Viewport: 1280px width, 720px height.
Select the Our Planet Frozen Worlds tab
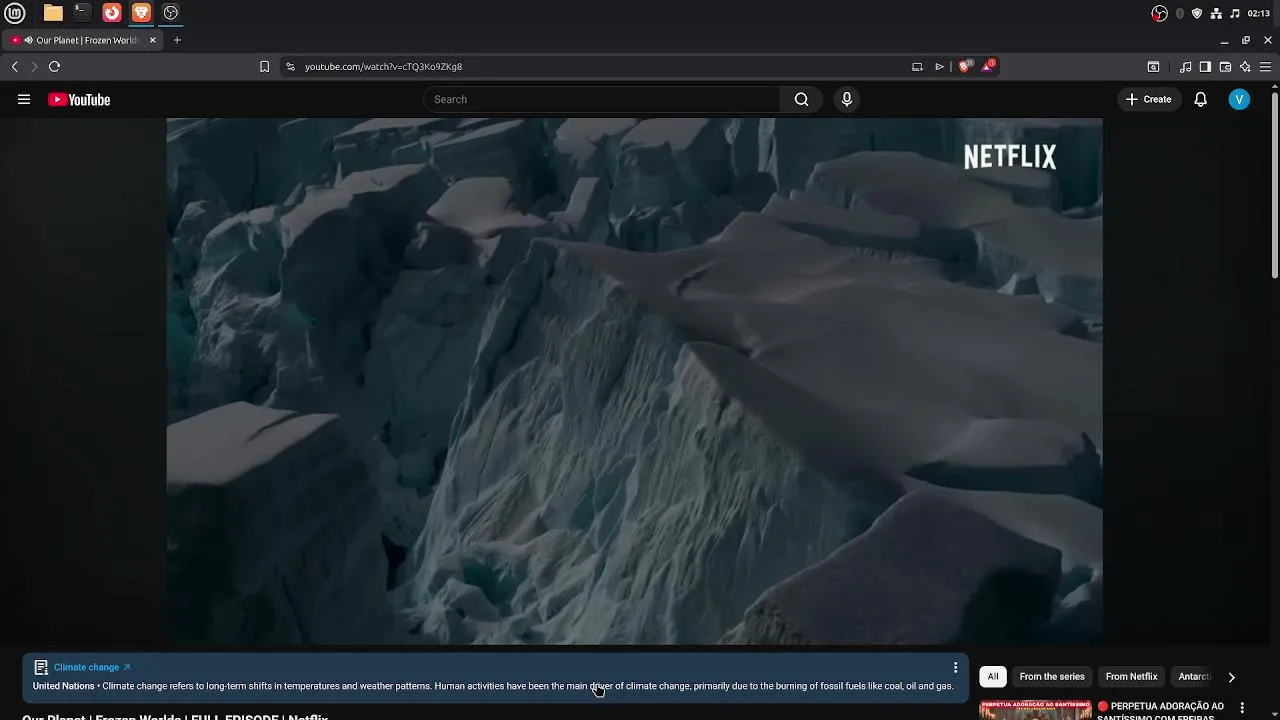pos(80,40)
